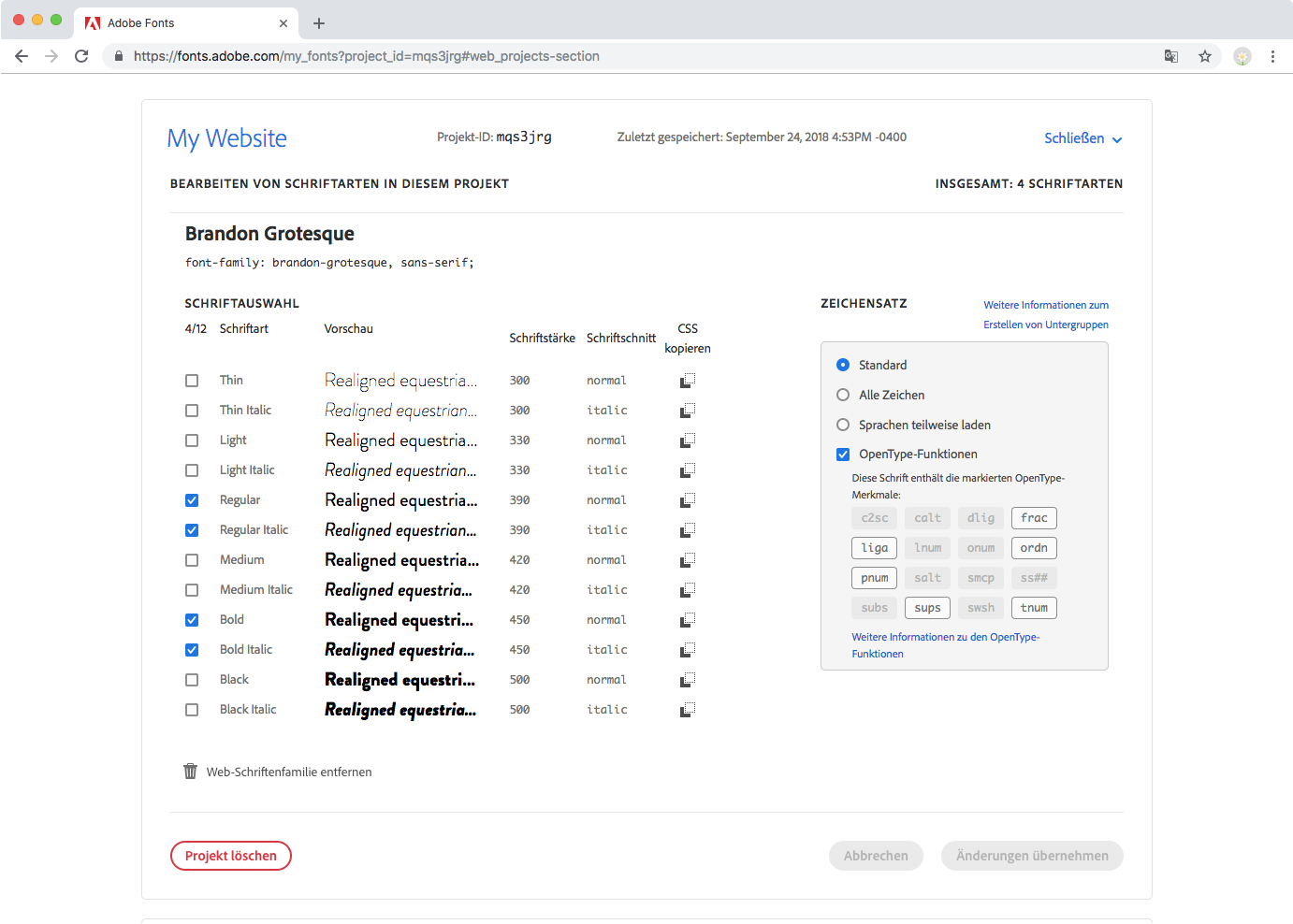
Task: View site security lock information
Action: pos(119,56)
